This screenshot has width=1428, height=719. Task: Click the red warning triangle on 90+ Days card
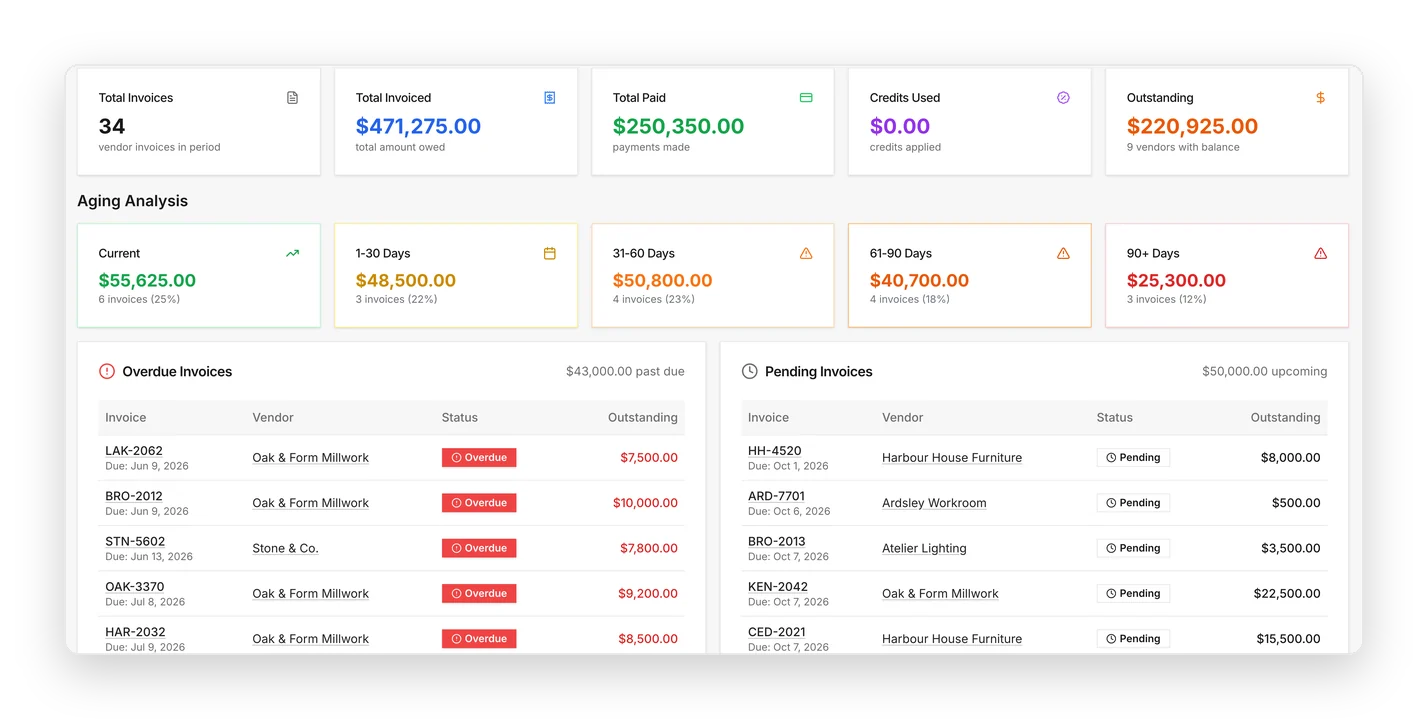(x=1320, y=254)
